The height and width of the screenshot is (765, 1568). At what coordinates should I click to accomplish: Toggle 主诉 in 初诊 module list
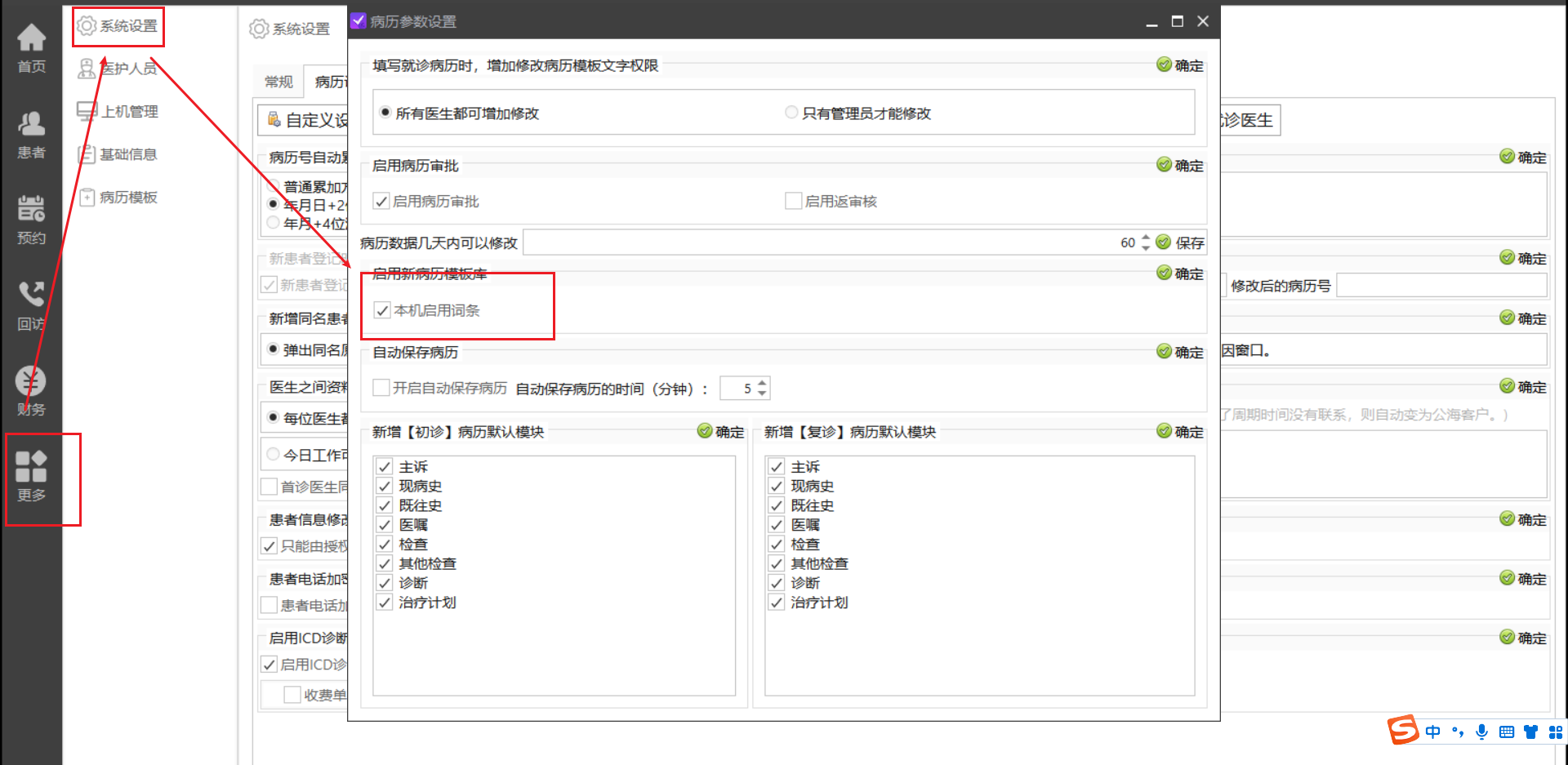[385, 467]
